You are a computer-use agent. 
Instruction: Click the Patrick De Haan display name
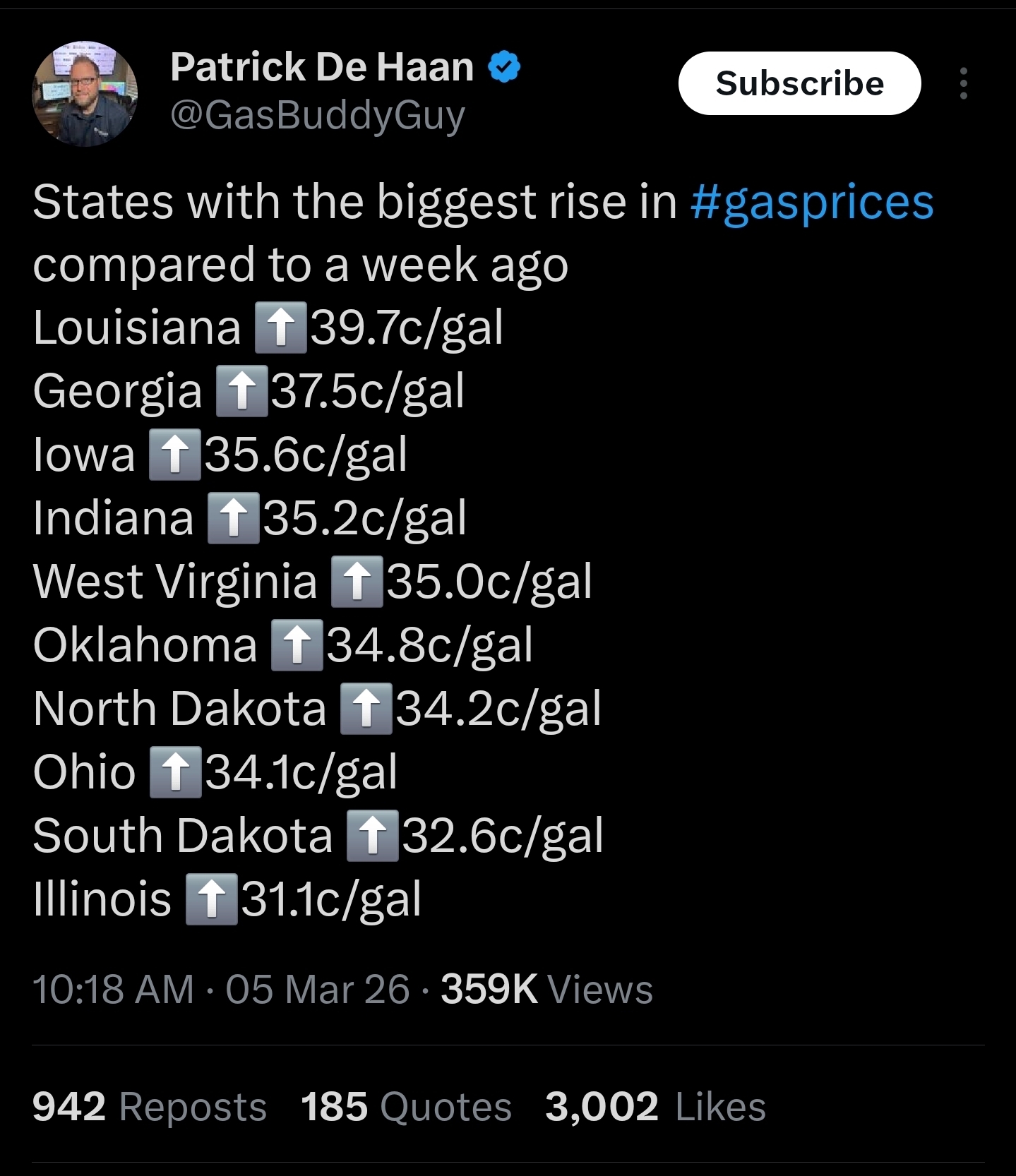322,67
